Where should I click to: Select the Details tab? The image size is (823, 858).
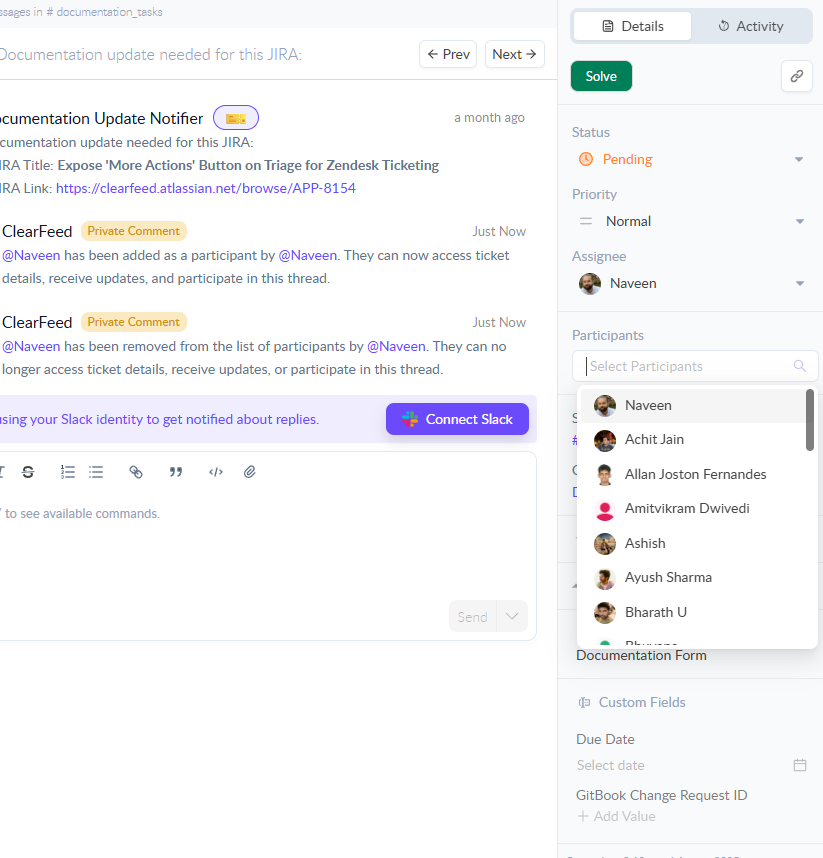pos(632,26)
